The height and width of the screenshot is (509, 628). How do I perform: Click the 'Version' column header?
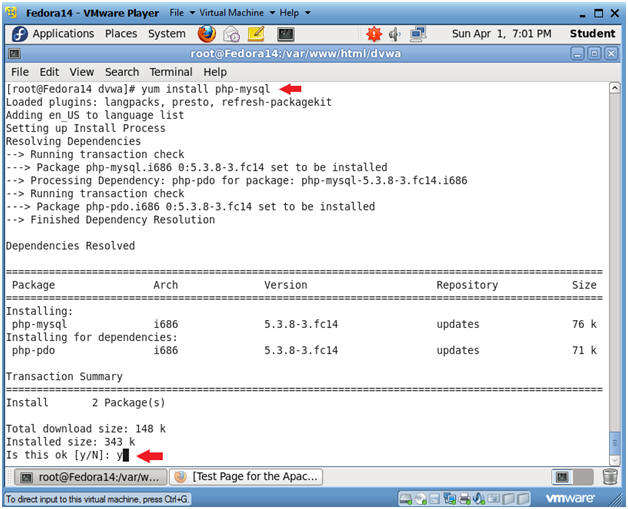(286, 285)
